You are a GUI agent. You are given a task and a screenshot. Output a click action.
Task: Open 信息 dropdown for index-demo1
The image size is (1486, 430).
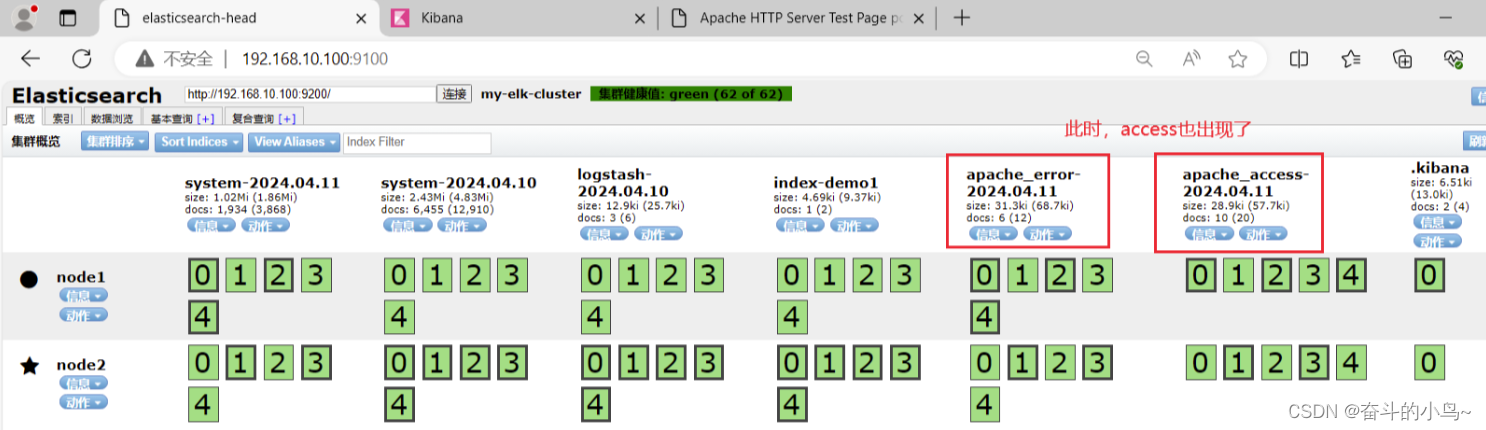(x=799, y=226)
